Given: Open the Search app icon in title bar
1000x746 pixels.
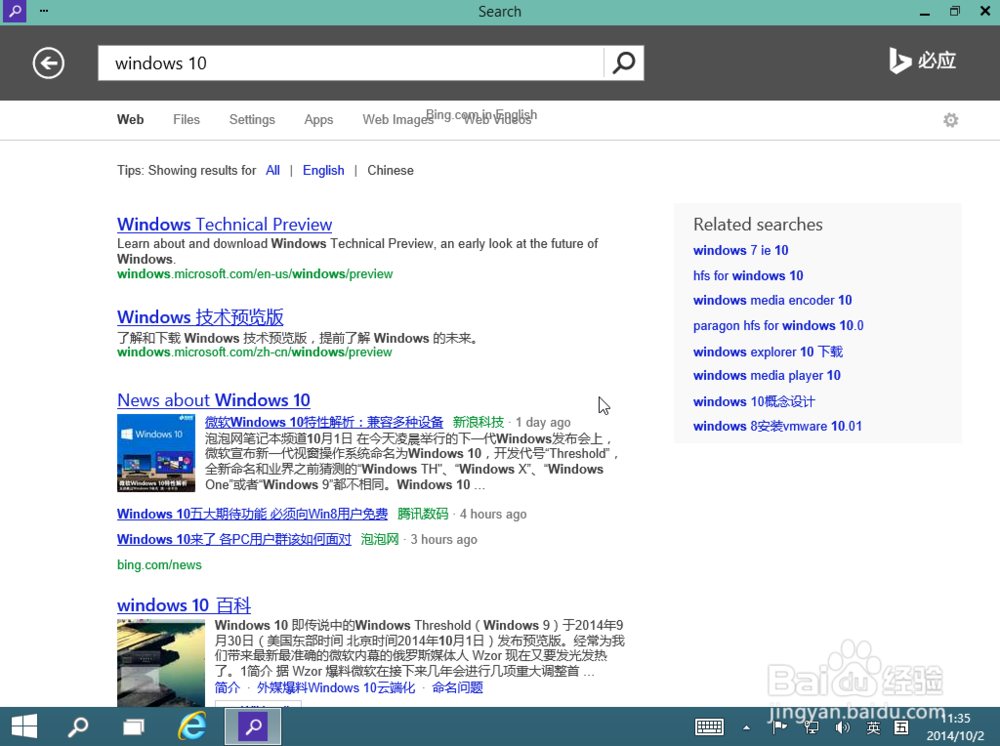Looking at the screenshot, I should coord(14,11).
